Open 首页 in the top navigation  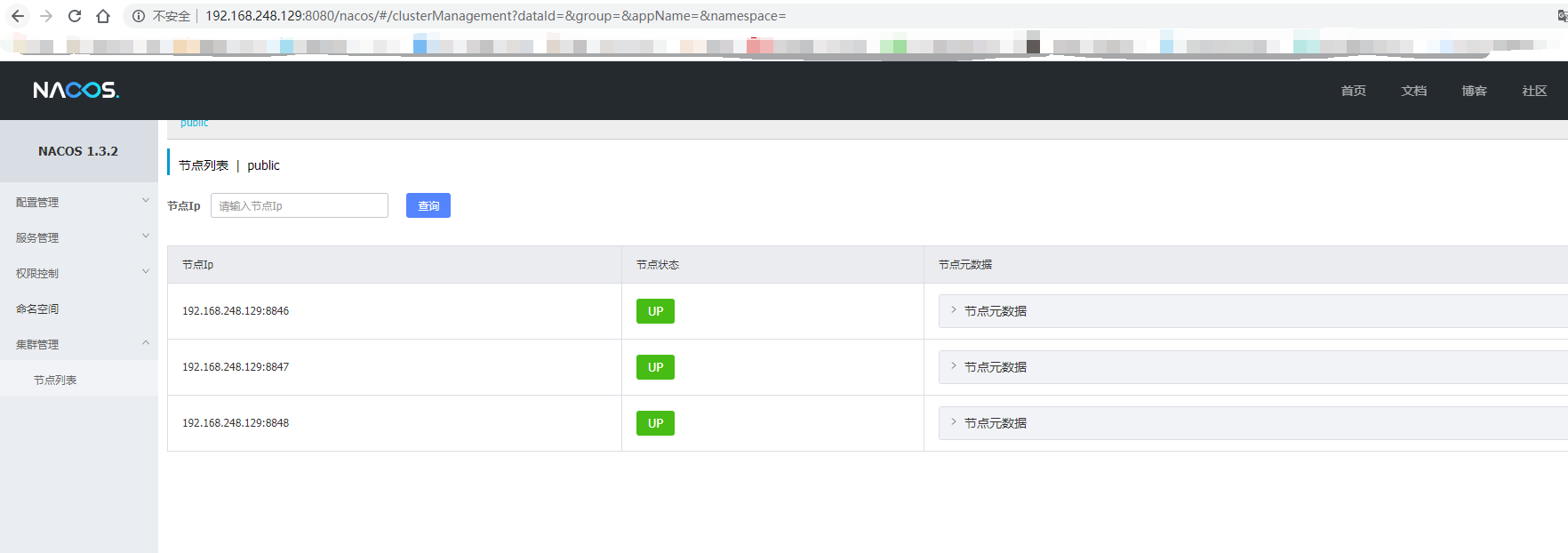1354,91
